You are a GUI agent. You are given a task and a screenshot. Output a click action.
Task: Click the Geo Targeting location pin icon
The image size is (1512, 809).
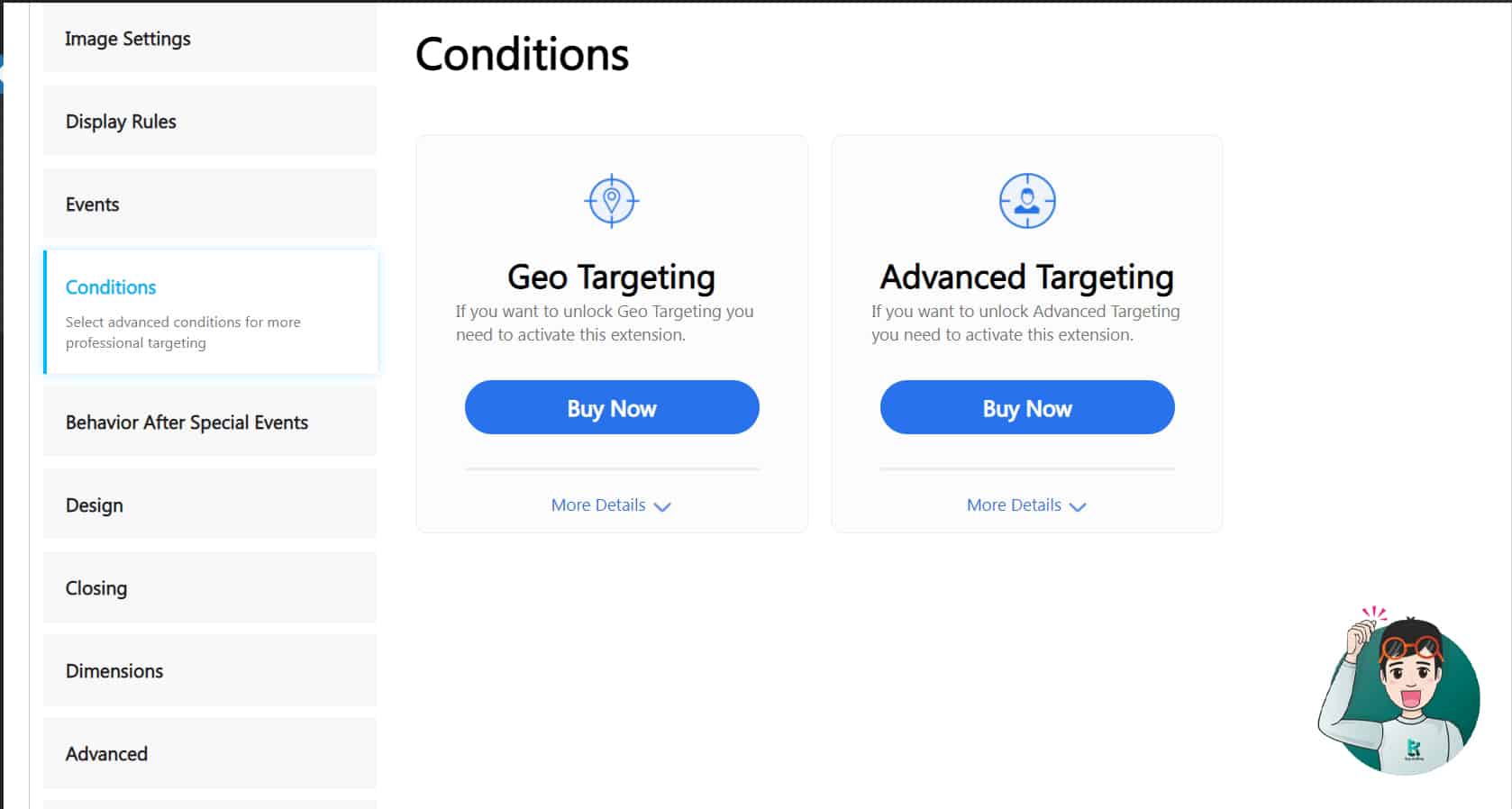pos(612,201)
